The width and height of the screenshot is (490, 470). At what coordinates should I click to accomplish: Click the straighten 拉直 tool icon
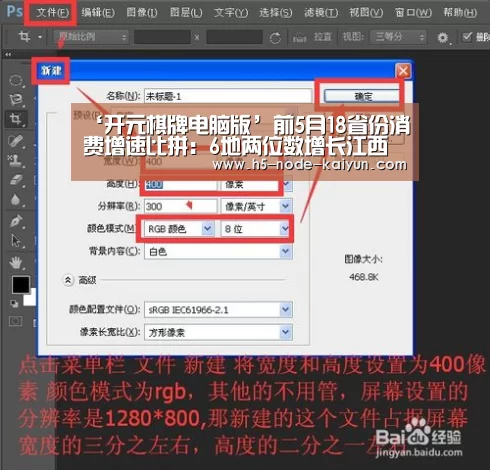(299, 38)
